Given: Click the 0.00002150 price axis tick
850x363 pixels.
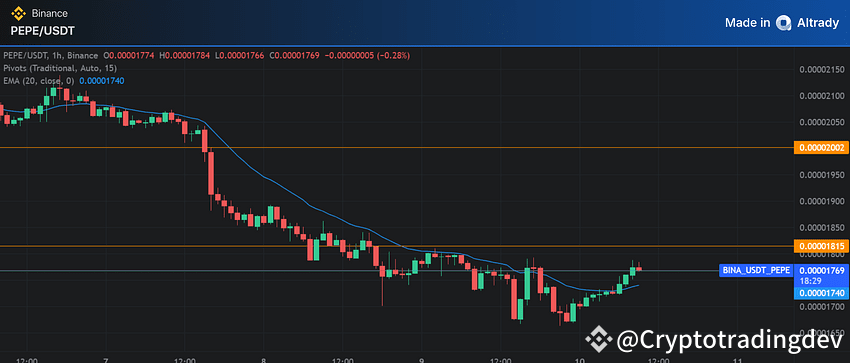Looking at the screenshot, I should [822, 70].
